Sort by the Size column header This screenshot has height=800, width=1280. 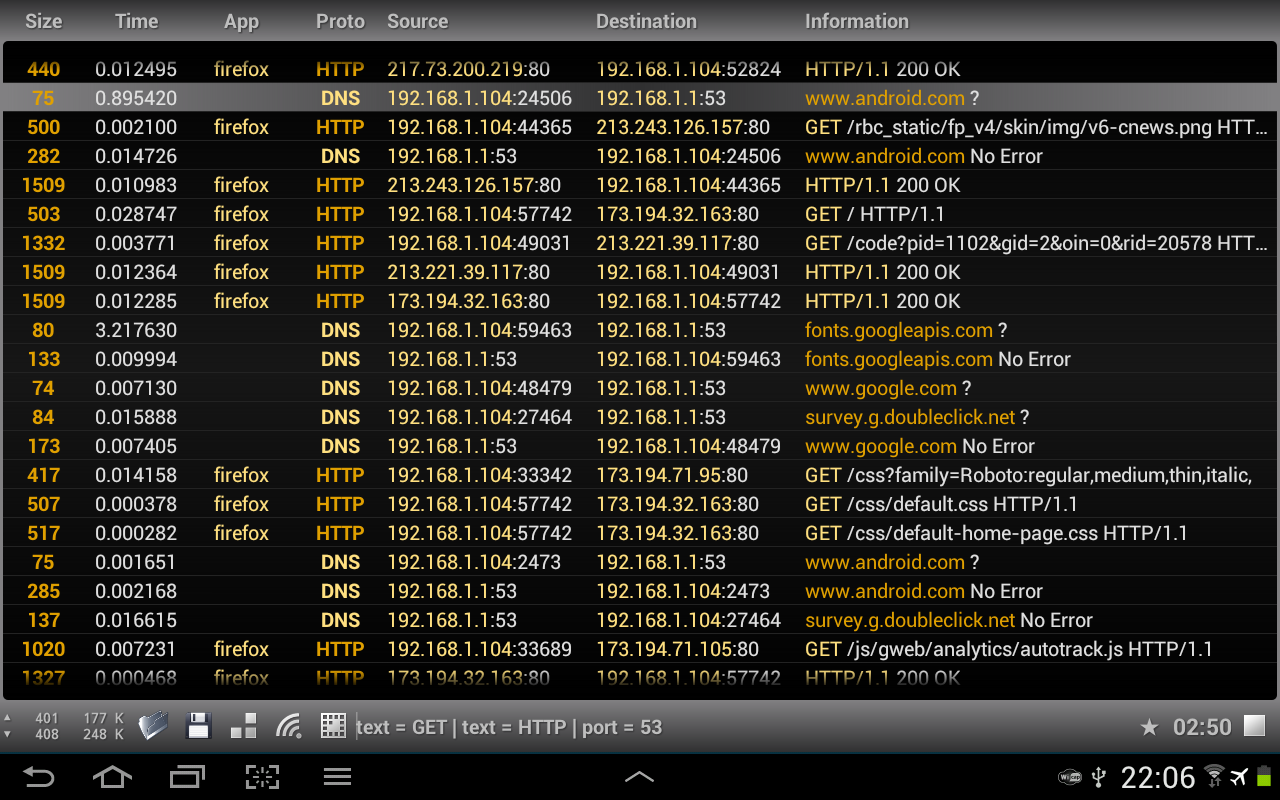[x=43, y=21]
